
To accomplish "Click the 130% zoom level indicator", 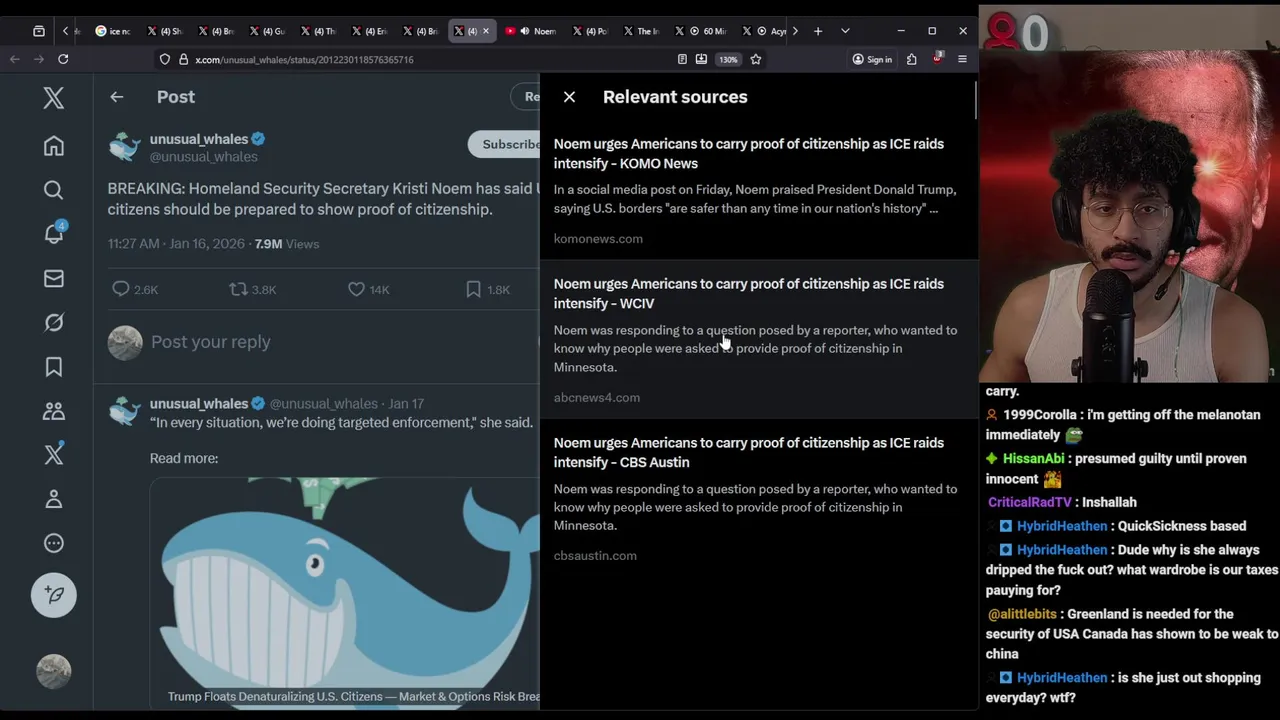I will pos(728,60).
